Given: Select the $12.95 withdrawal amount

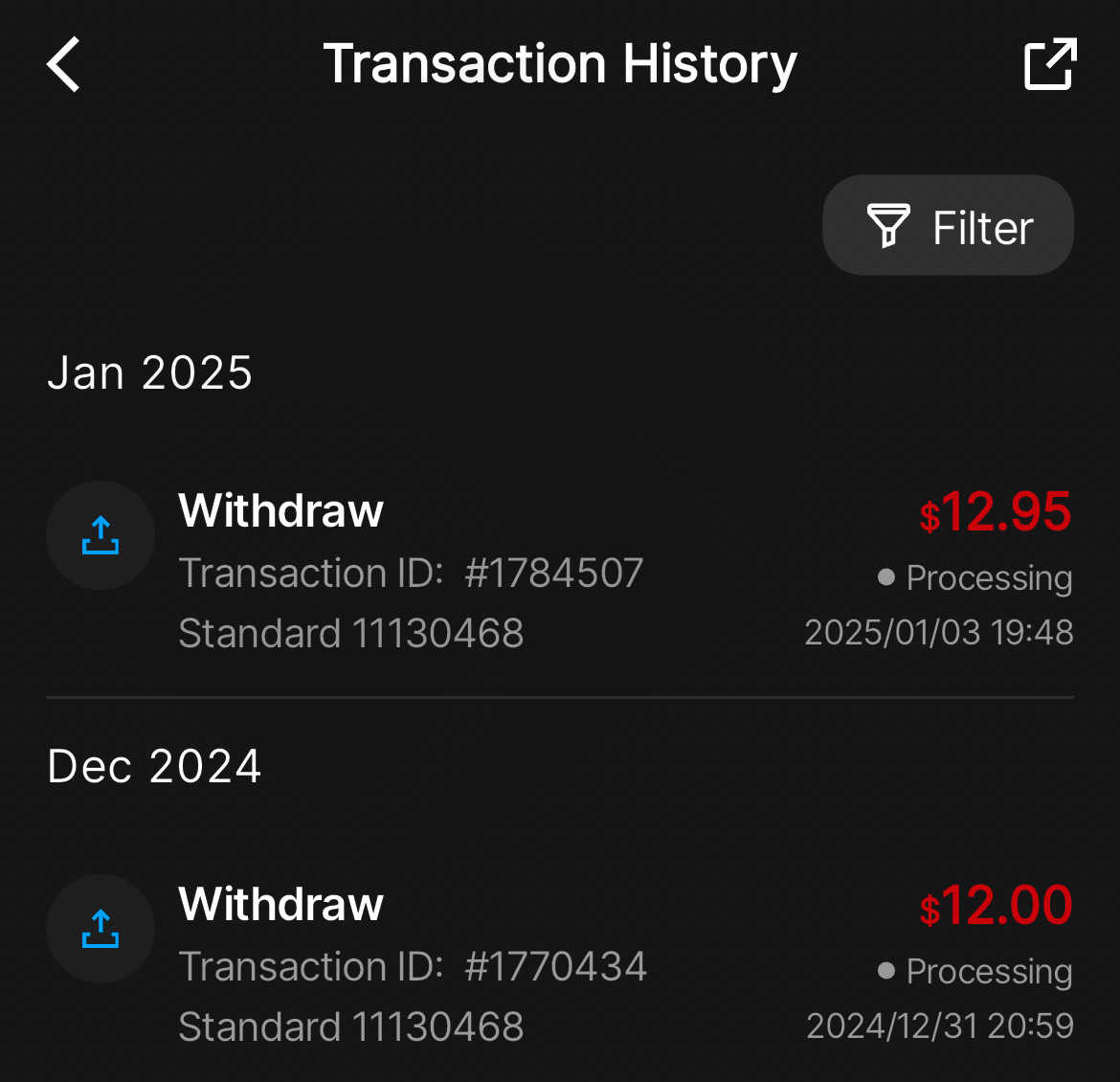Looking at the screenshot, I should click(996, 512).
